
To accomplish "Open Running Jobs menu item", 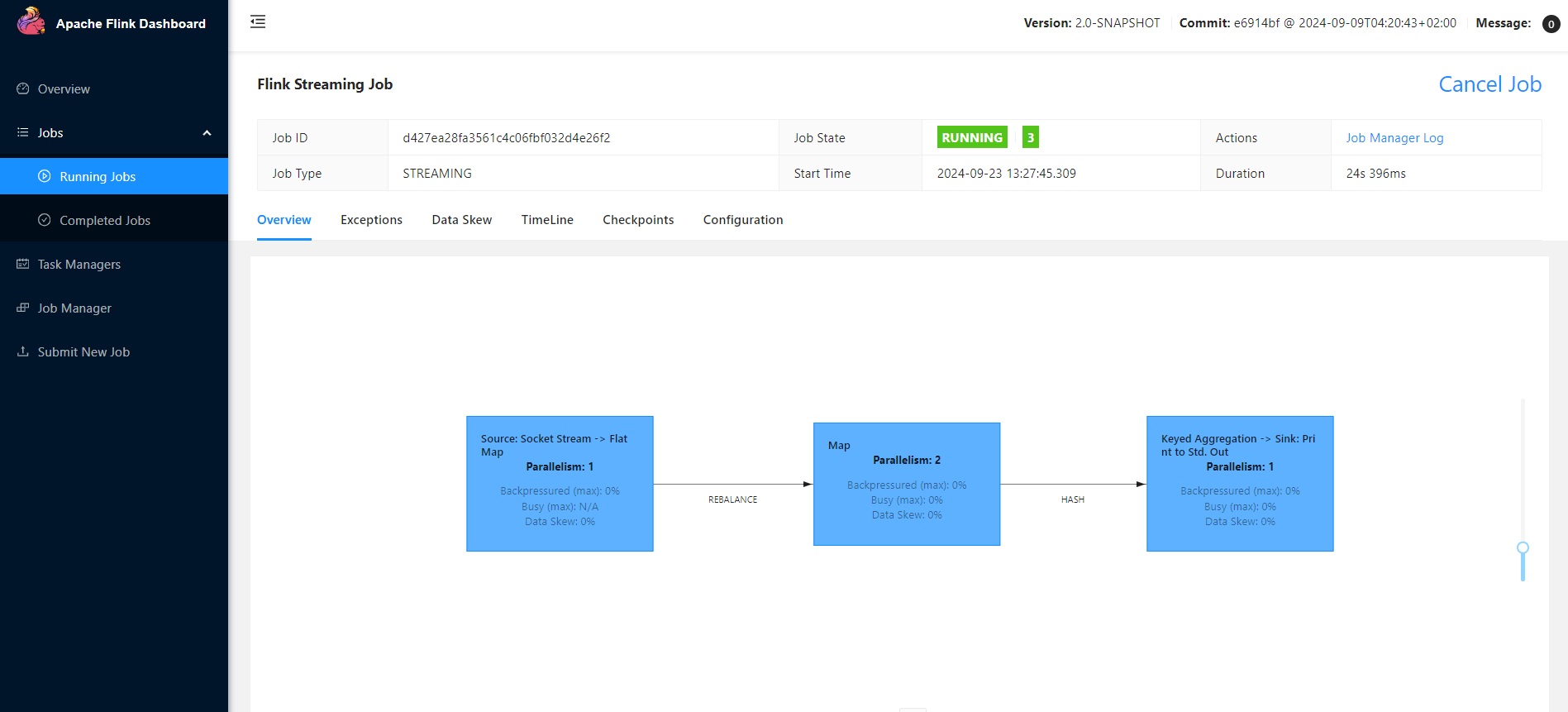I will click(x=114, y=176).
